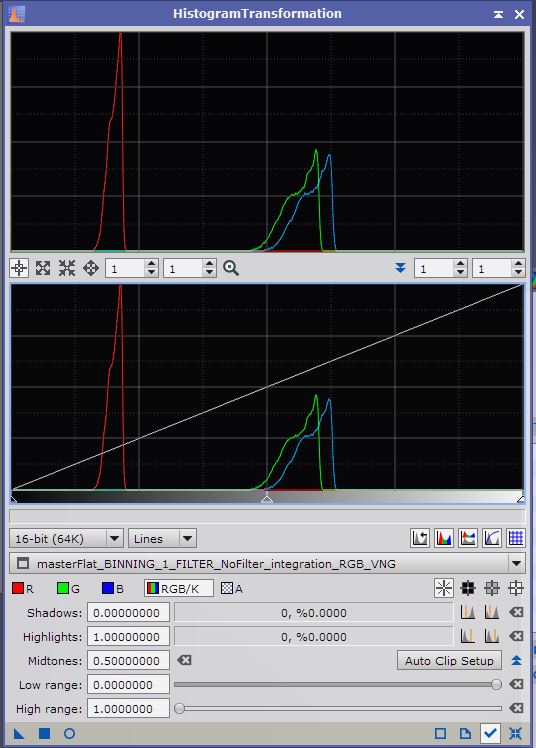536x748 pixels.
Task: Open the 16-bit (64K) resolution dropdown
Action: pyautogui.click(x=67, y=539)
